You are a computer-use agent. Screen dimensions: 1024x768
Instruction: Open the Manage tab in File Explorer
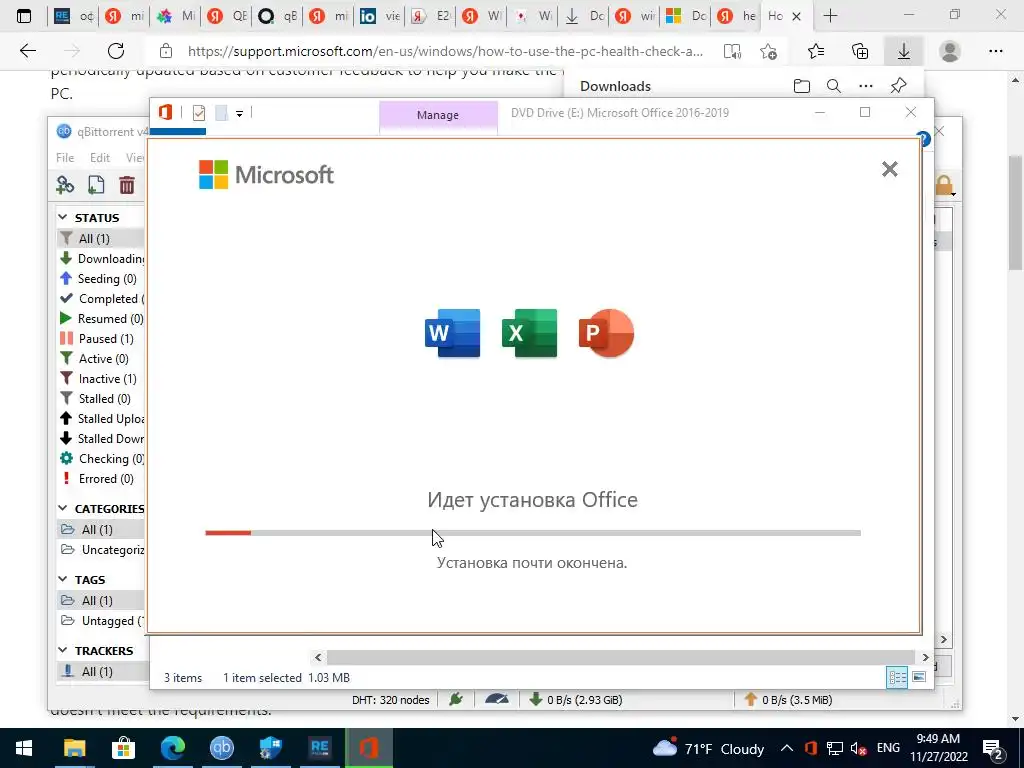[x=438, y=115]
